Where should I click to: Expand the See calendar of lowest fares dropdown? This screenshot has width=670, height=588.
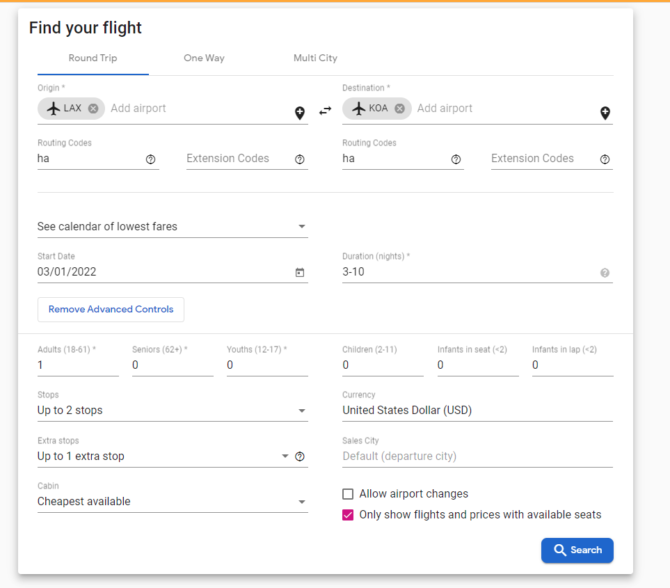tap(173, 226)
